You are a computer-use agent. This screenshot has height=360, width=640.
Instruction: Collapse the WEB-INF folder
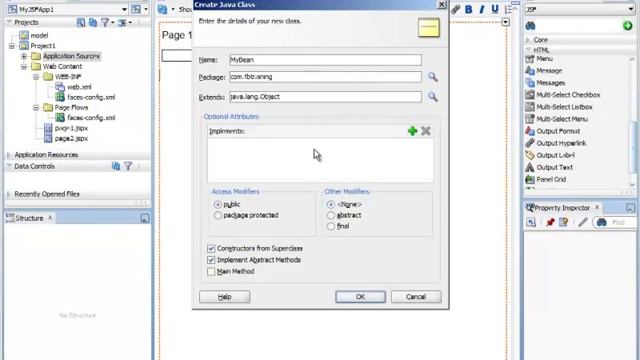pyautogui.click(x=36, y=77)
